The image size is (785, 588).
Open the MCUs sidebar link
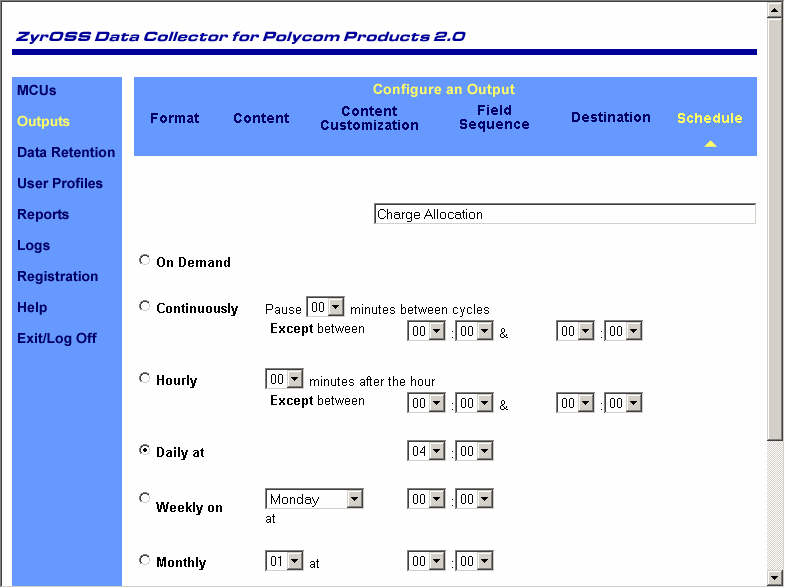point(37,91)
